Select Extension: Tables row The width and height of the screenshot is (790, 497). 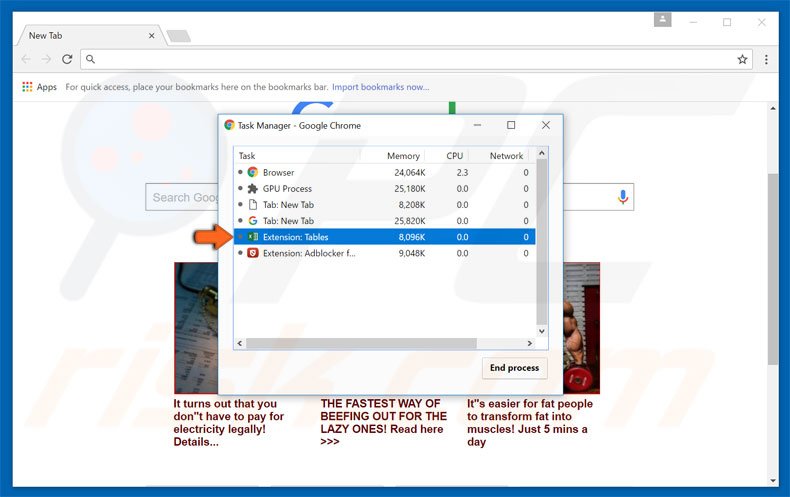(x=384, y=237)
